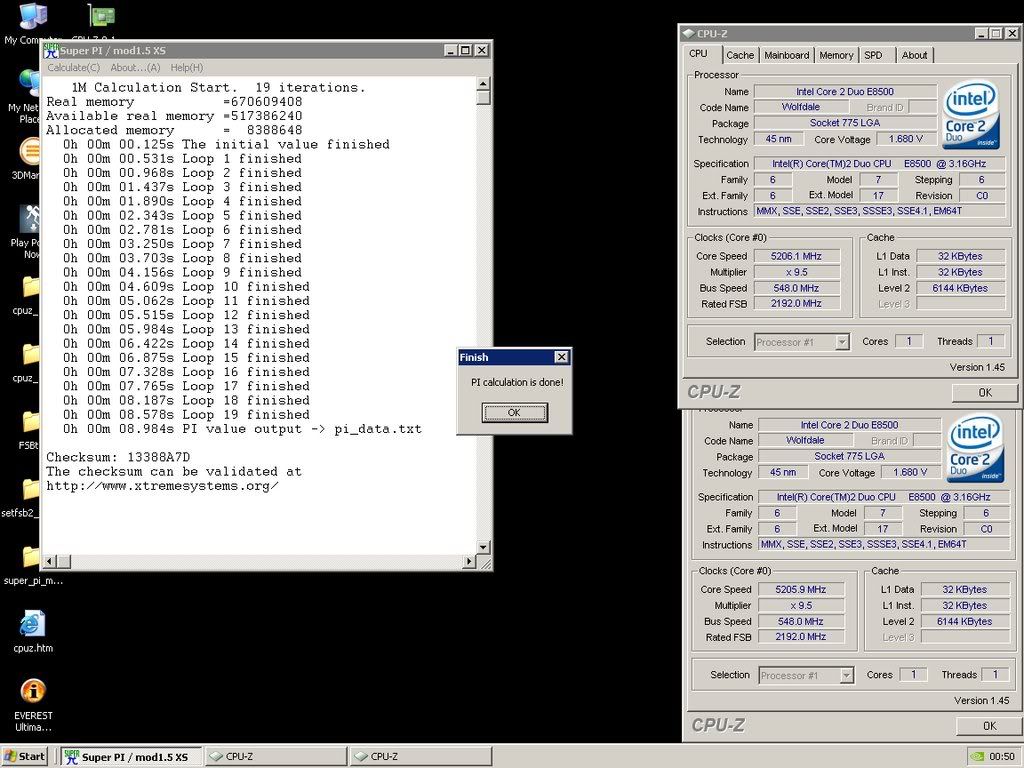Open the Windows Start menu
Viewport: 1024px width, 768px height.
(x=25, y=756)
